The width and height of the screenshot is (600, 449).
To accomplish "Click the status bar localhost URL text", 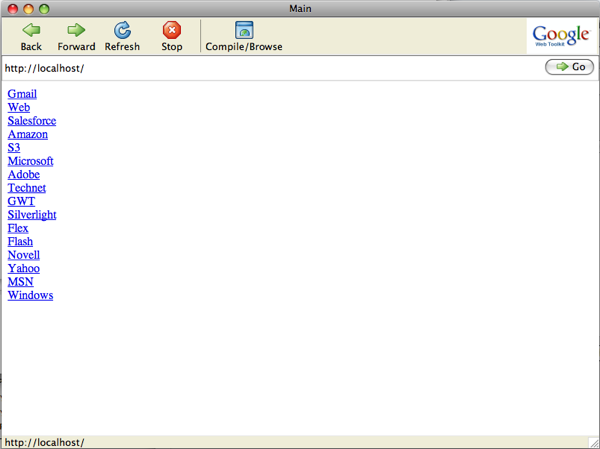I will (44, 442).
